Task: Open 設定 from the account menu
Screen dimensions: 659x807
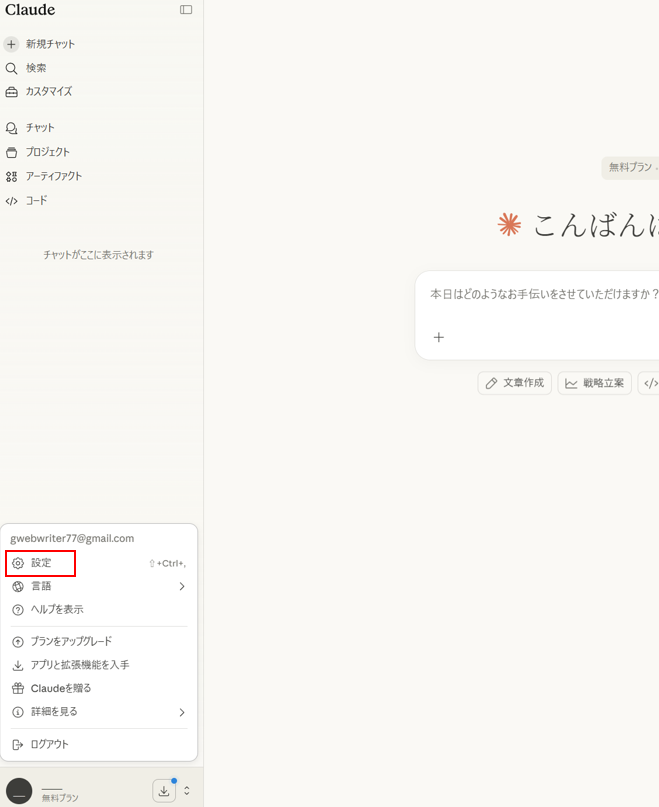Action: (x=99, y=563)
